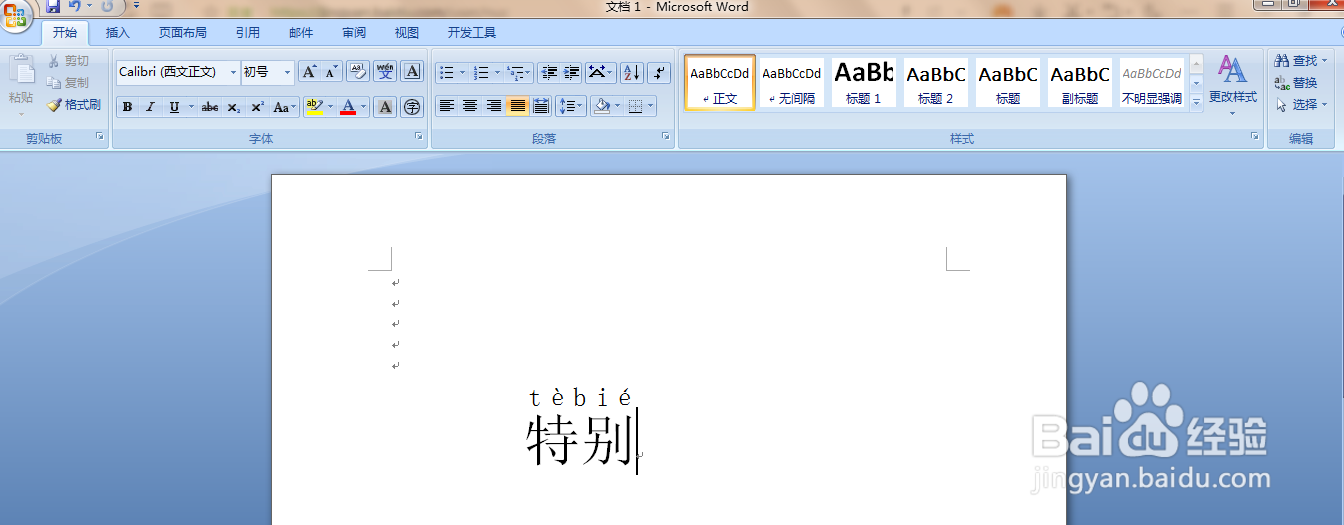The image size is (1344, 525).
Task: Open the 邮件 ribbon tab
Action: (301, 33)
